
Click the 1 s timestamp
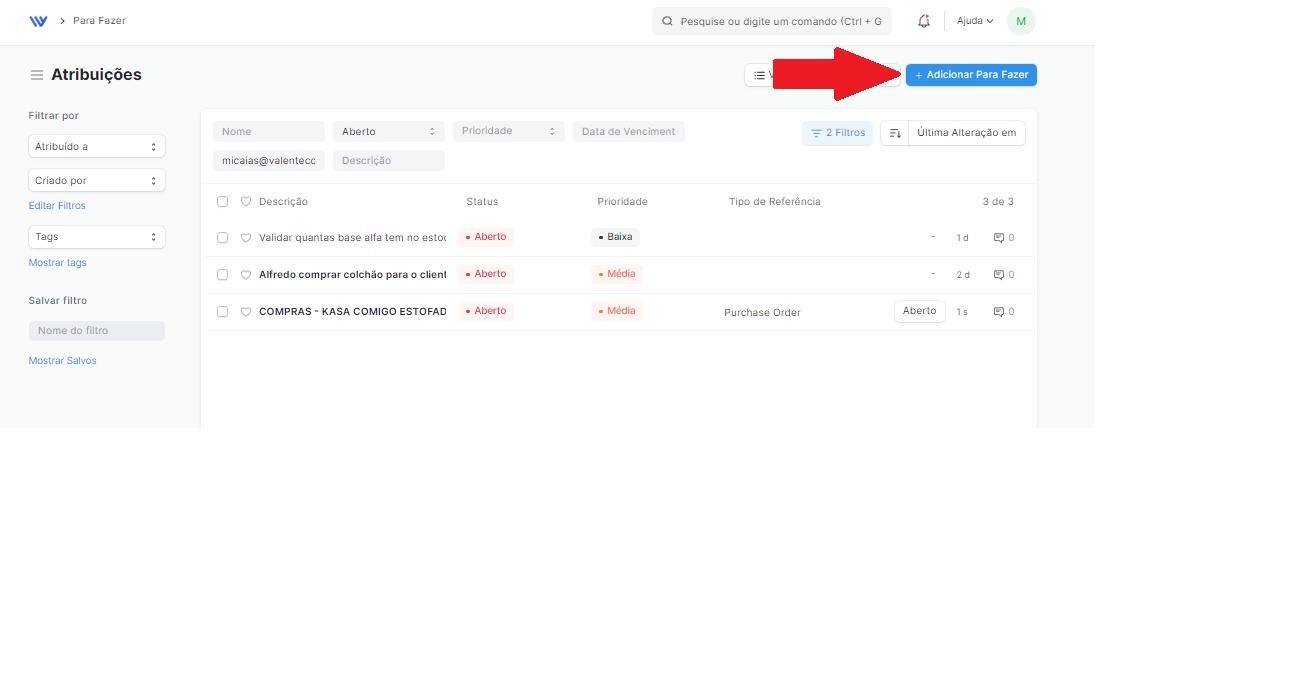tap(962, 312)
